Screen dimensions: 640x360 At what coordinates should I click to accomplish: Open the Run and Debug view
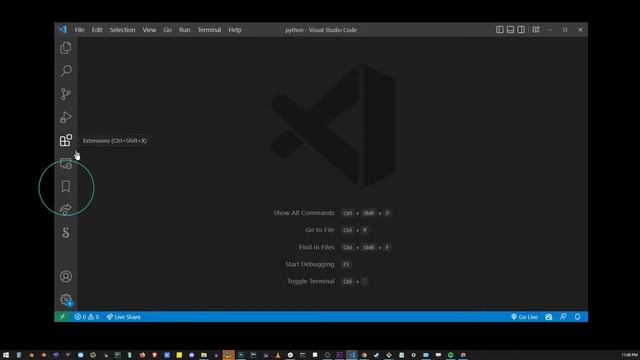point(66,118)
